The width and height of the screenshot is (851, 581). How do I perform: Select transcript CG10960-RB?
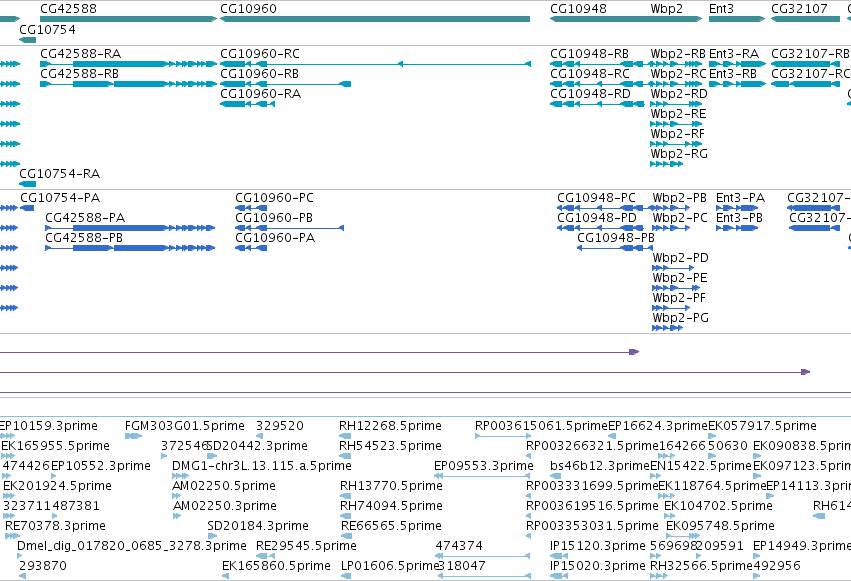(259, 74)
